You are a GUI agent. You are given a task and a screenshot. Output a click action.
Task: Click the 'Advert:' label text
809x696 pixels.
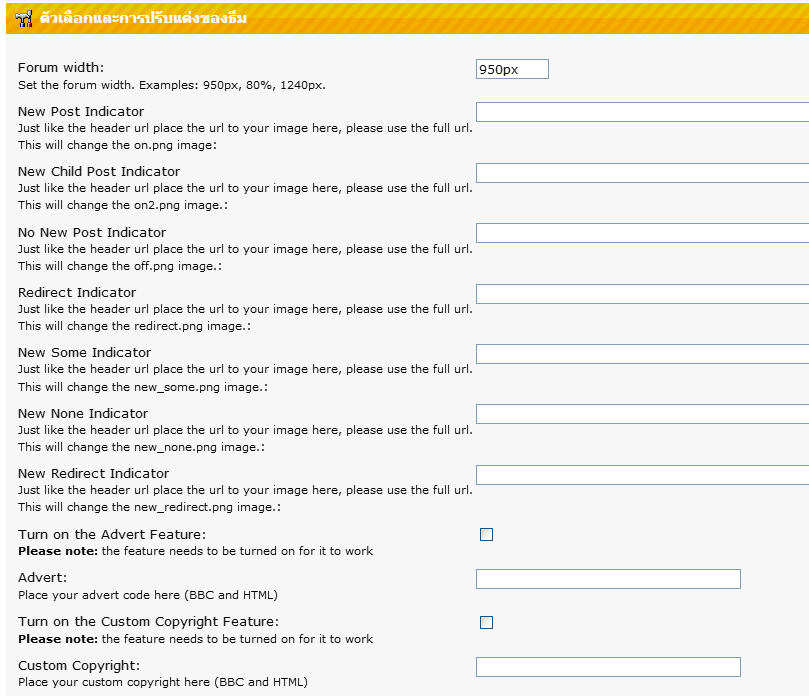[43, 578]
